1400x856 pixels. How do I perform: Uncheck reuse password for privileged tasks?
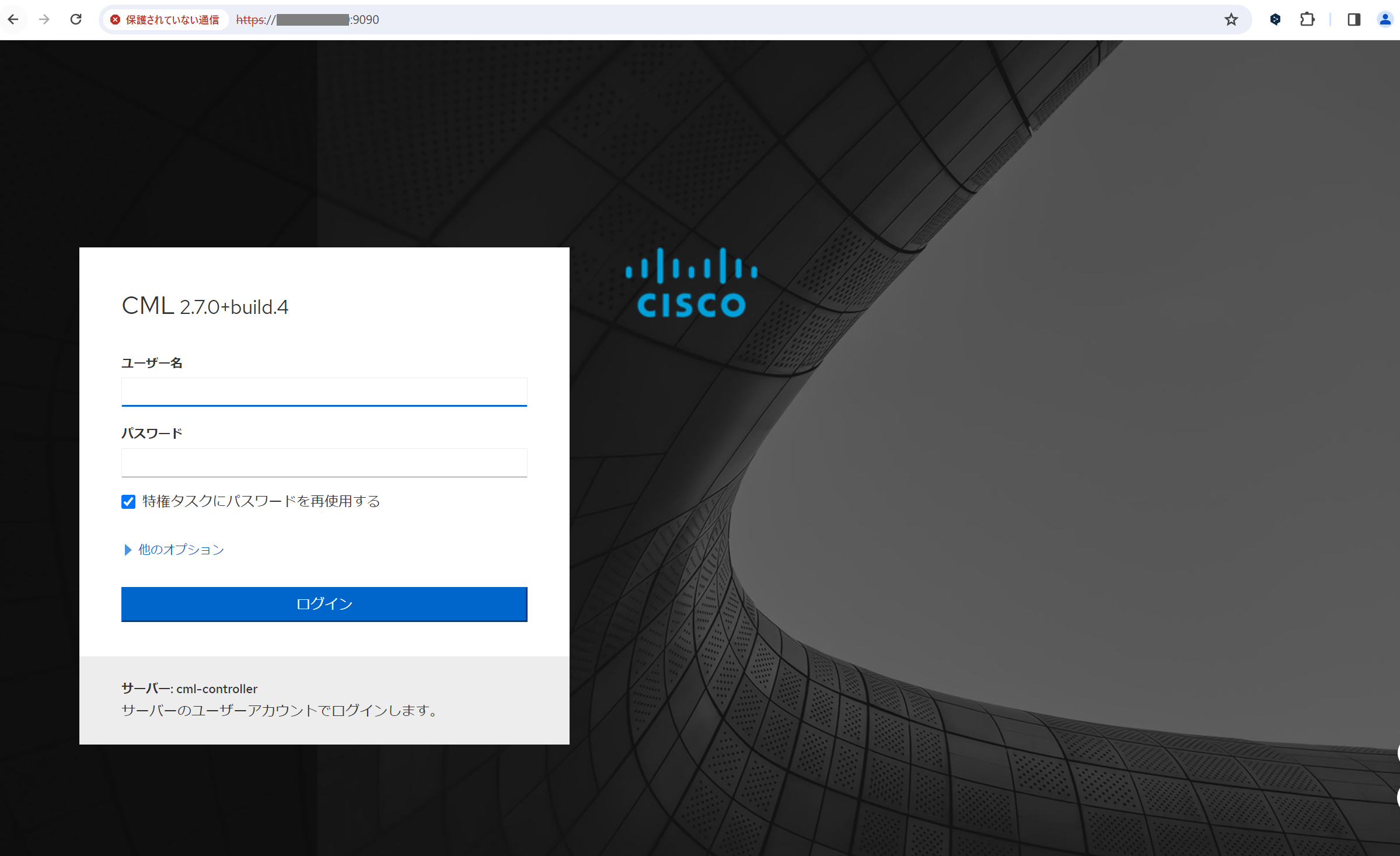coord(128,502)
